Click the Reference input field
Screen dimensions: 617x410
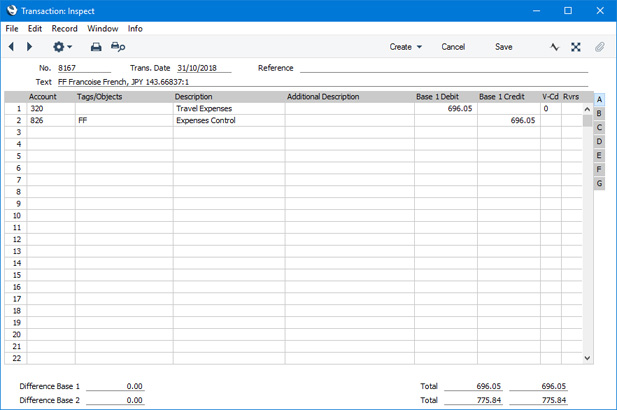click(443, 68)
